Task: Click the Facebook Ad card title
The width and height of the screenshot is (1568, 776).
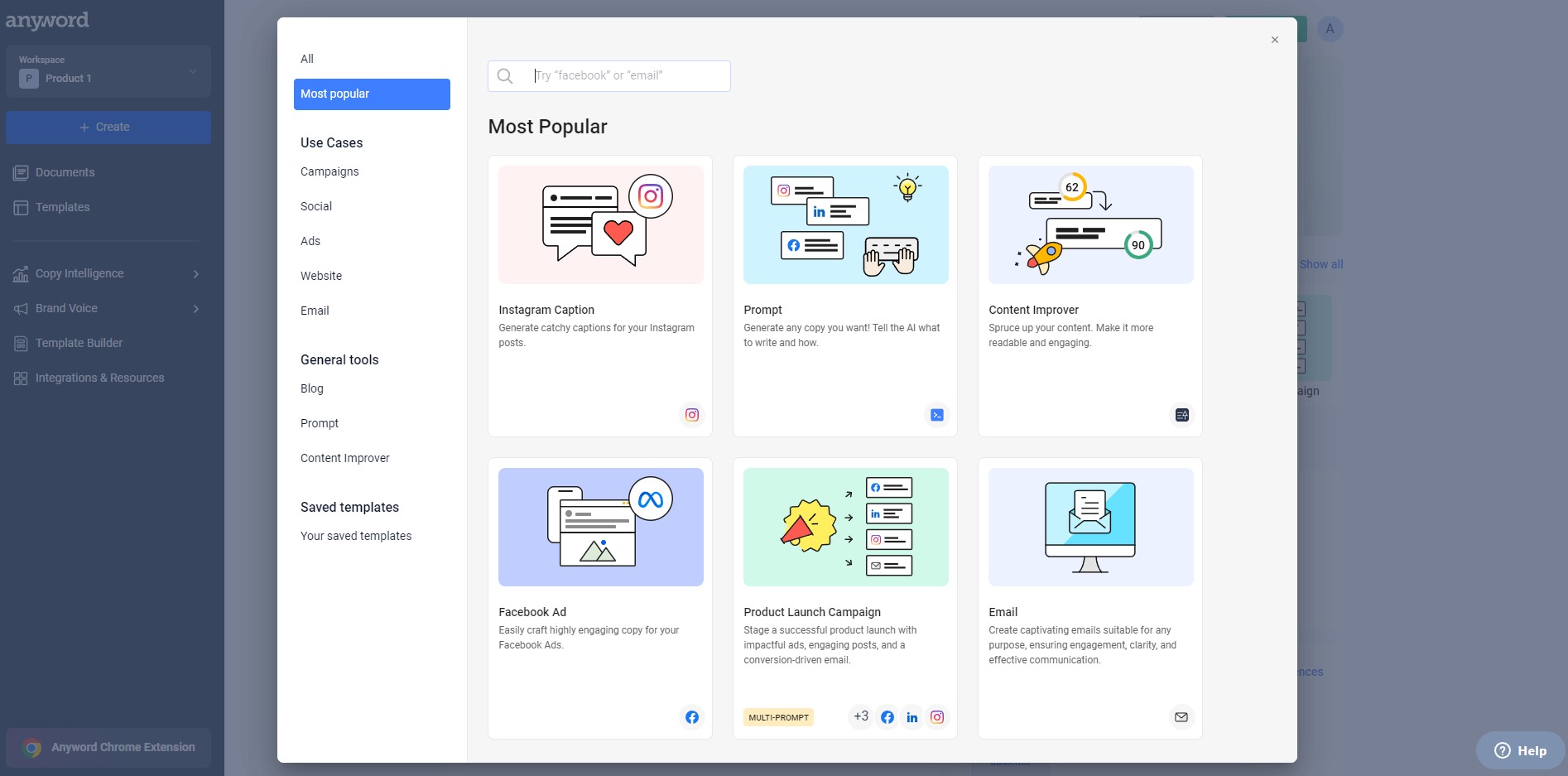Action: point(532,612)
